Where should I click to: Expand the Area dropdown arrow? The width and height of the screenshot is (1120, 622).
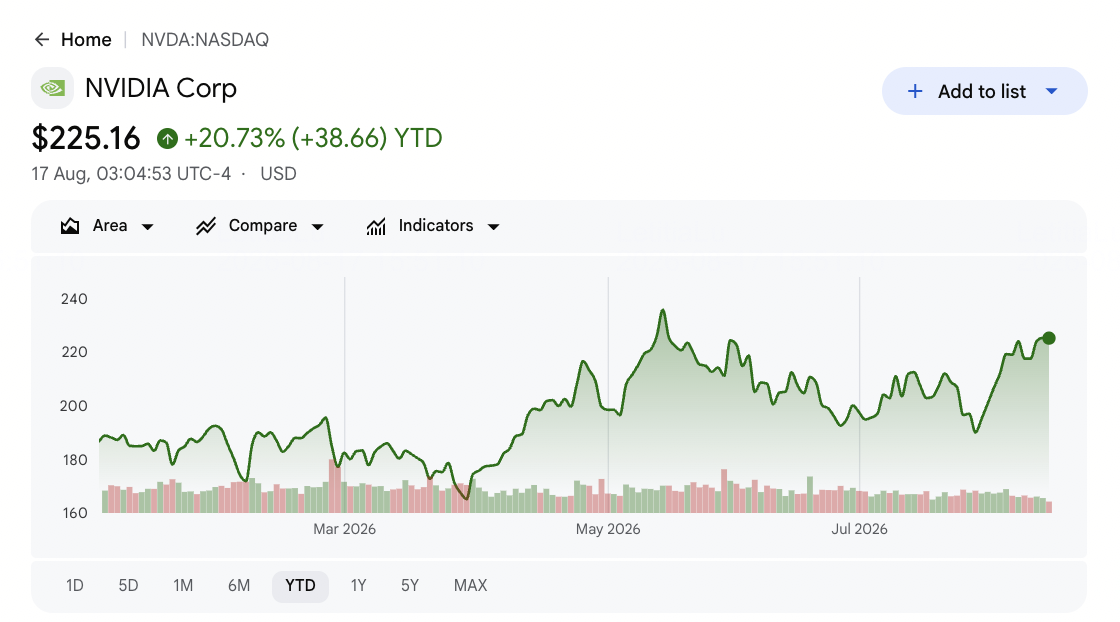click(148, 227)
